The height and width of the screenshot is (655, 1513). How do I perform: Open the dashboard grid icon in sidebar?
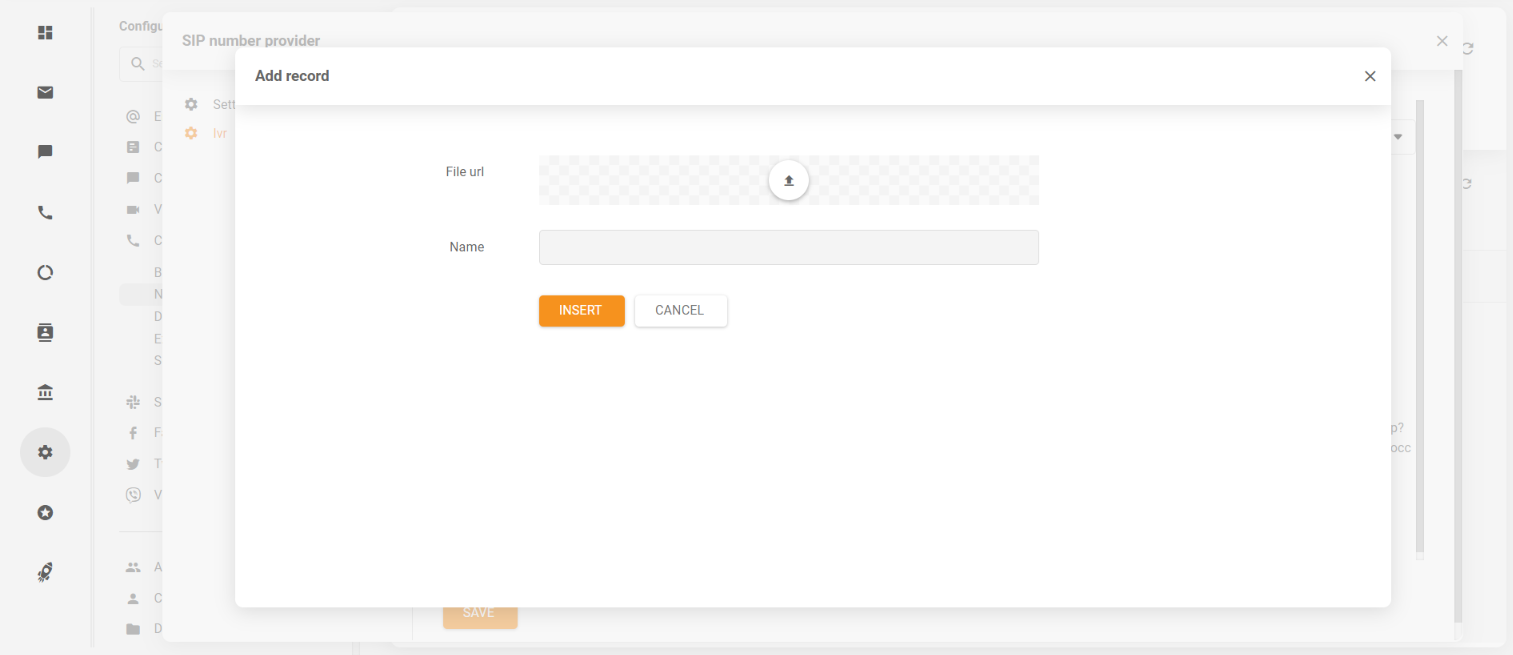[x=45, y=33]
